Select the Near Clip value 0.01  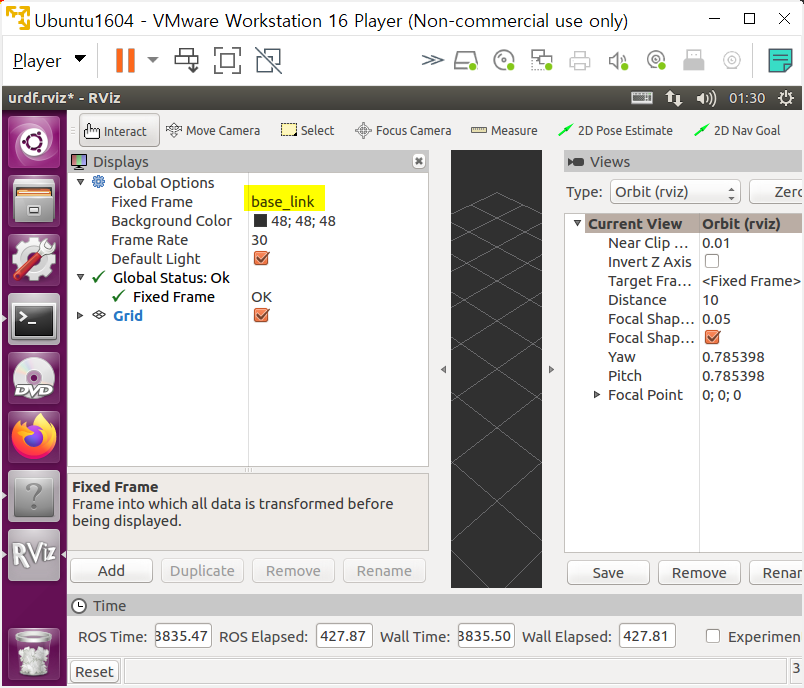tap(716, 243)
